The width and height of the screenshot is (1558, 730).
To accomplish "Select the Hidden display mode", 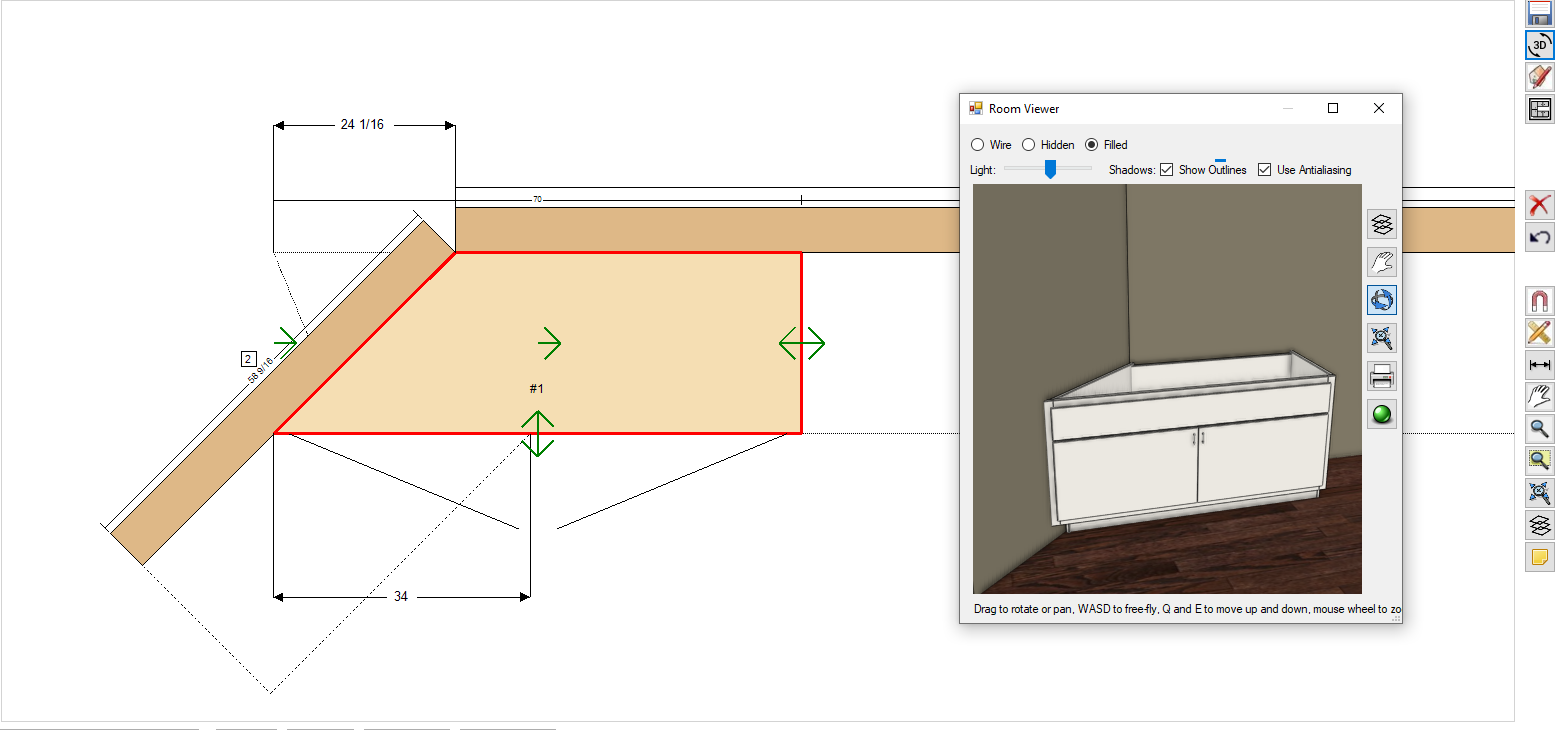I will pyautogui.click(x=1028, y=145).
